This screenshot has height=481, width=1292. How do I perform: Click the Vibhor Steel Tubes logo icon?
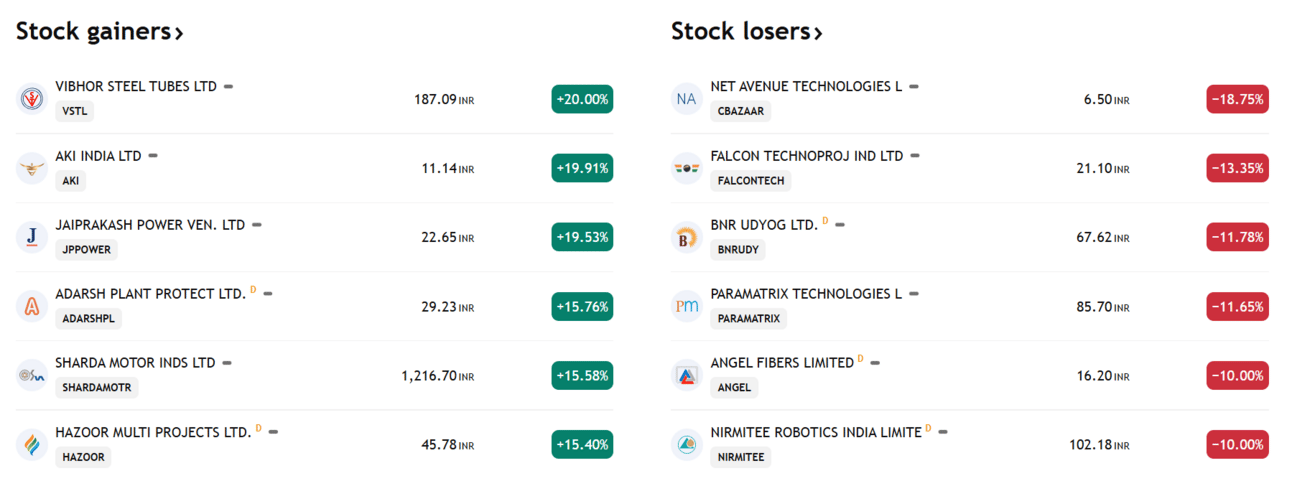click(32, 99)
